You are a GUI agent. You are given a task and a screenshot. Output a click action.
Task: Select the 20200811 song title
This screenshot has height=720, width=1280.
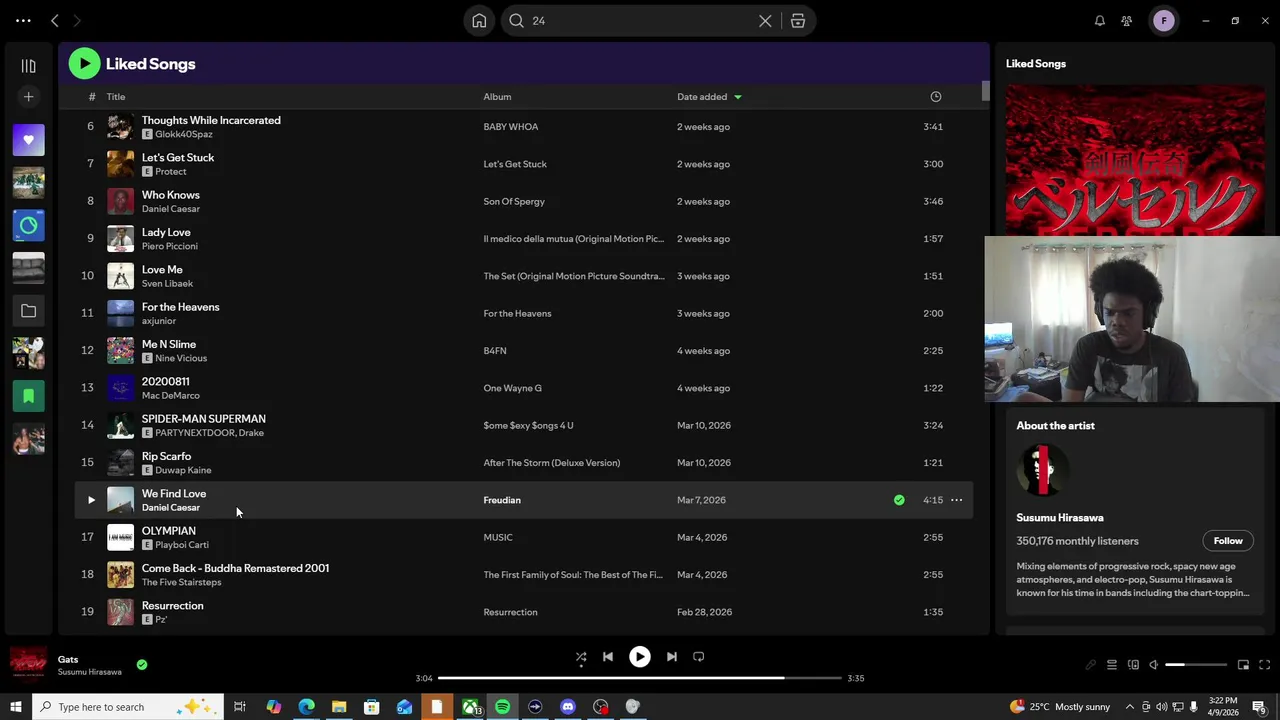[x=166, y=381]
